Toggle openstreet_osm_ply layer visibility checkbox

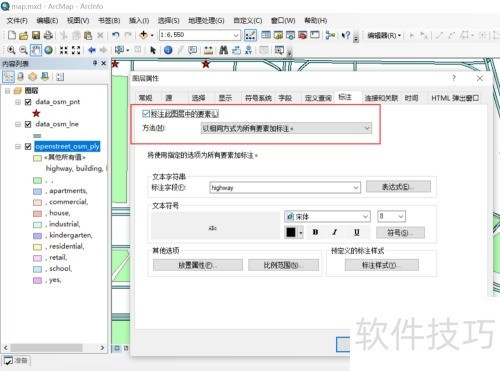click(28, 146)
